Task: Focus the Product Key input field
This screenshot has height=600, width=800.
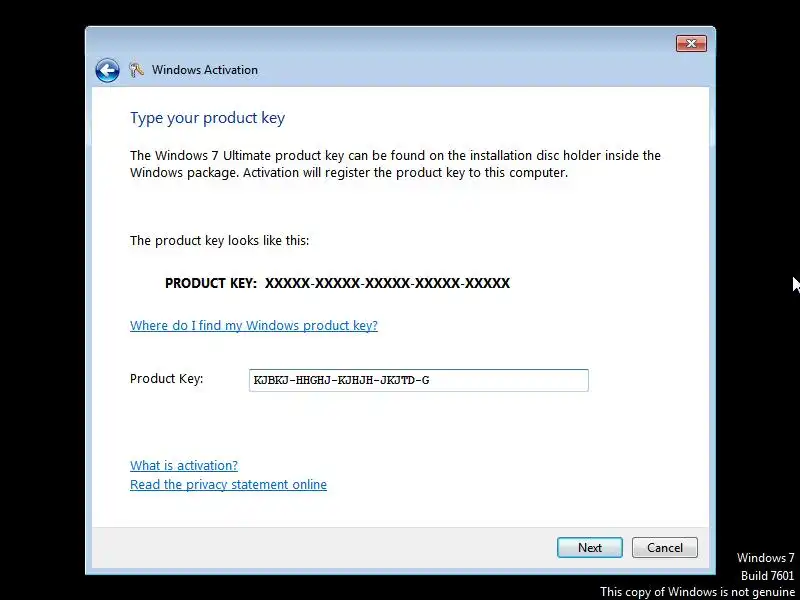Action: tap(418, 380)
